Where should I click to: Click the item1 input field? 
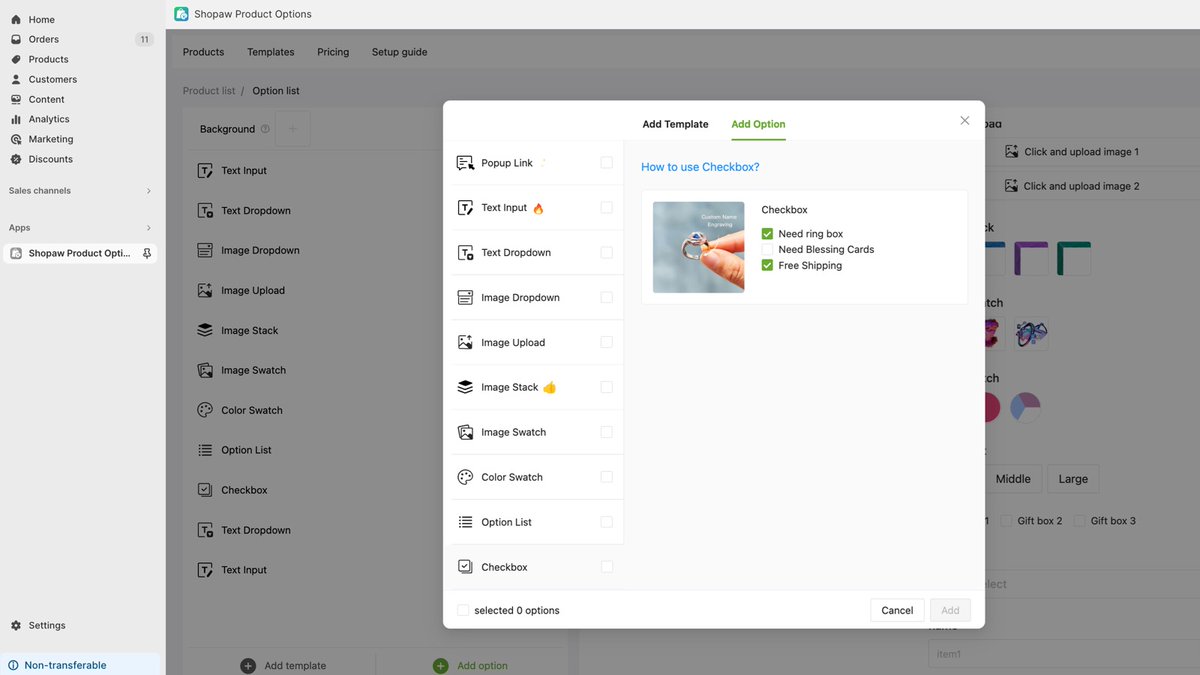click(1064, 654)
